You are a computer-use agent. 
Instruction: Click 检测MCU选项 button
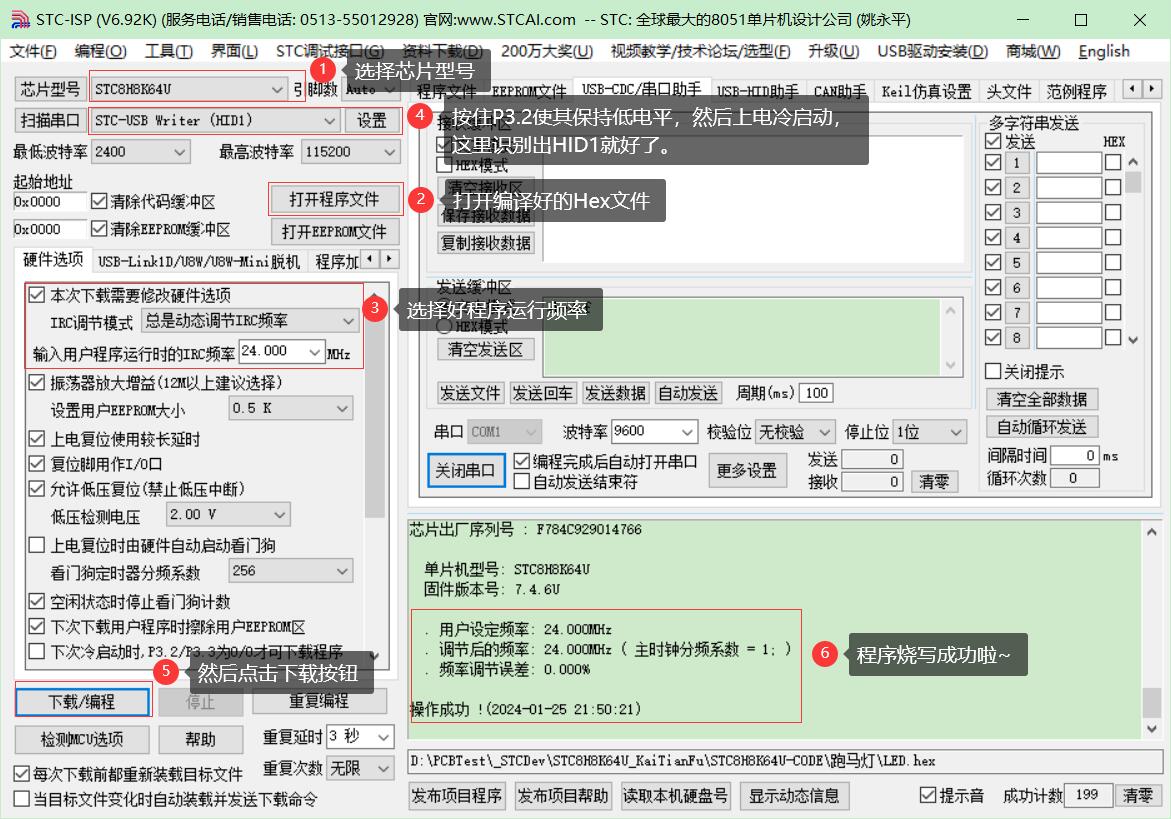point(82,739)
